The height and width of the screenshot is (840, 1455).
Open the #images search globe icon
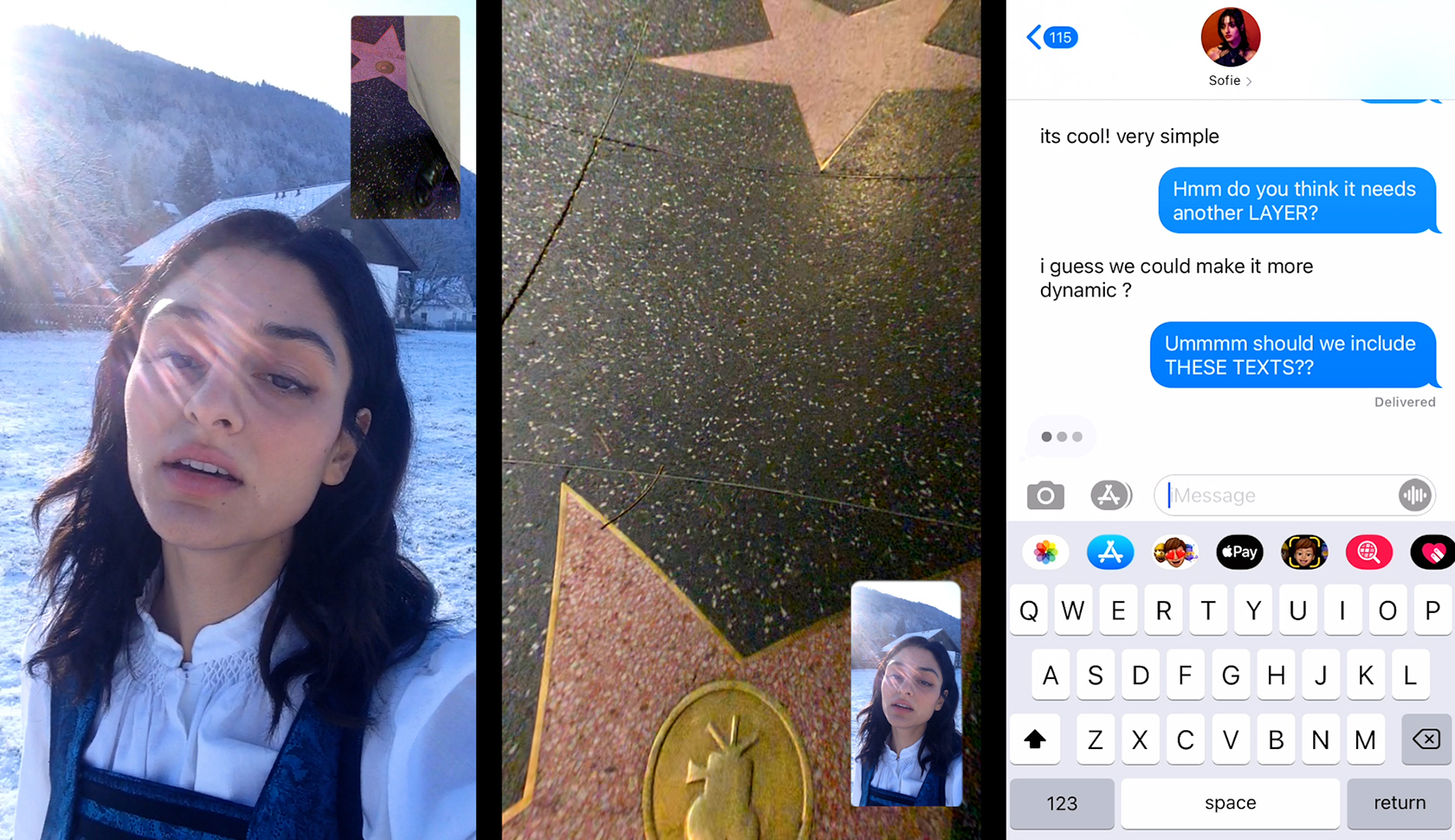click(x=1368, y=552)
